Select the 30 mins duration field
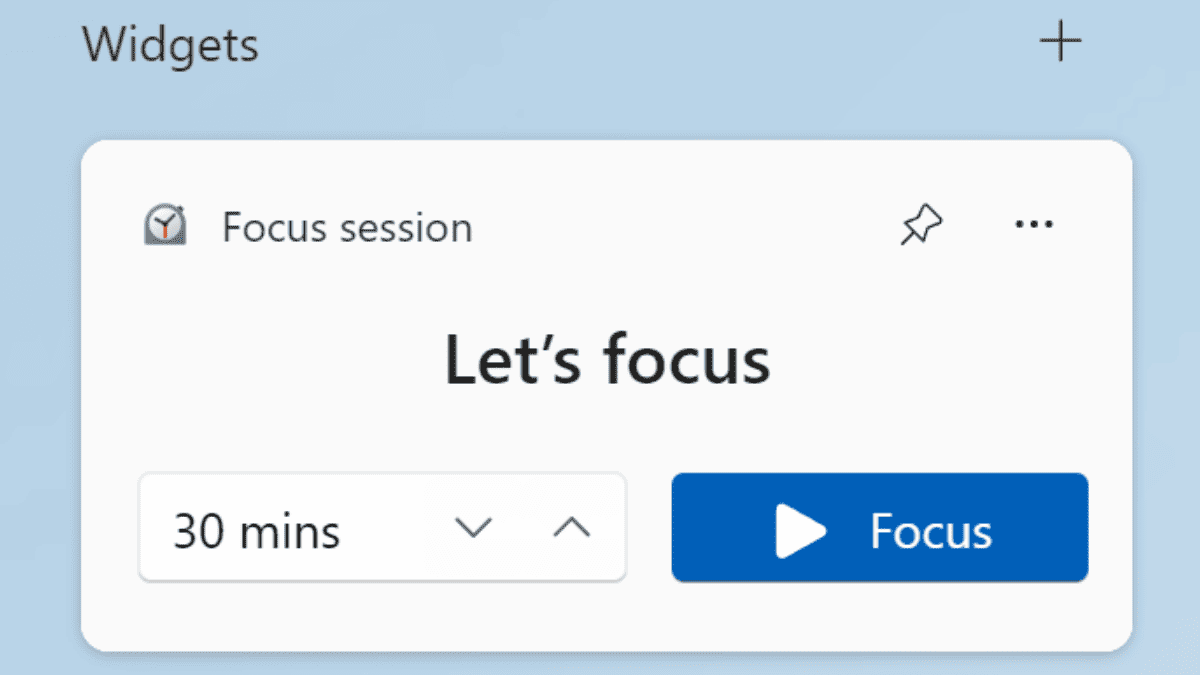This screenshot has height=675, width=1200. click(x=382, y=527)
